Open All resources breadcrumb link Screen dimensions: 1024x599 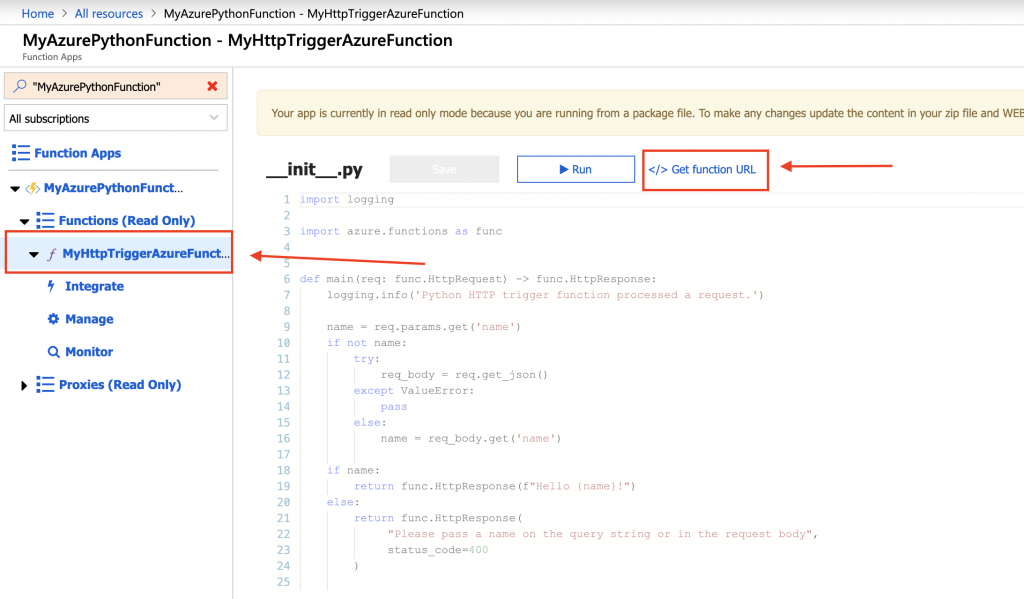click(108, 14)
